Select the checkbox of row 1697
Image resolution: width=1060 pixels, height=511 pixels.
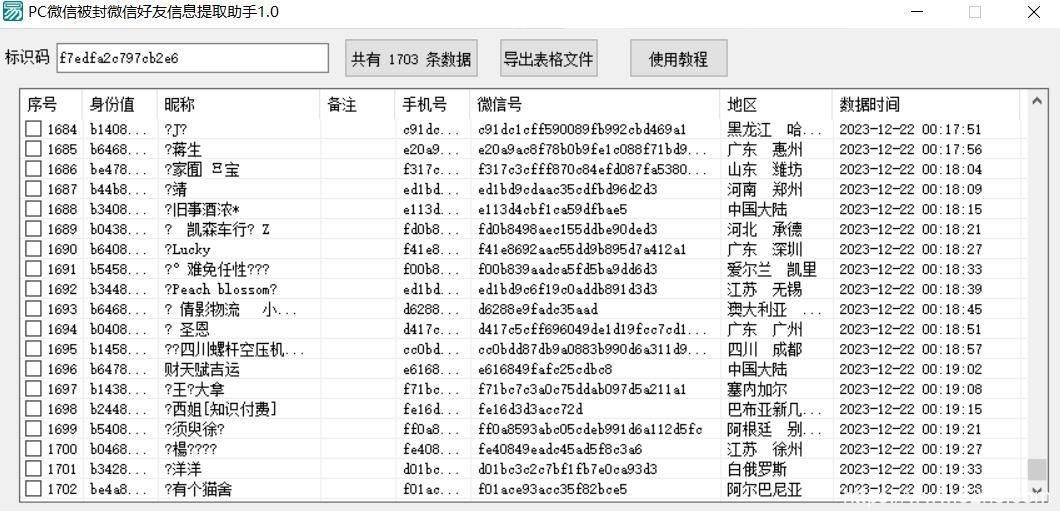point(34,389)
